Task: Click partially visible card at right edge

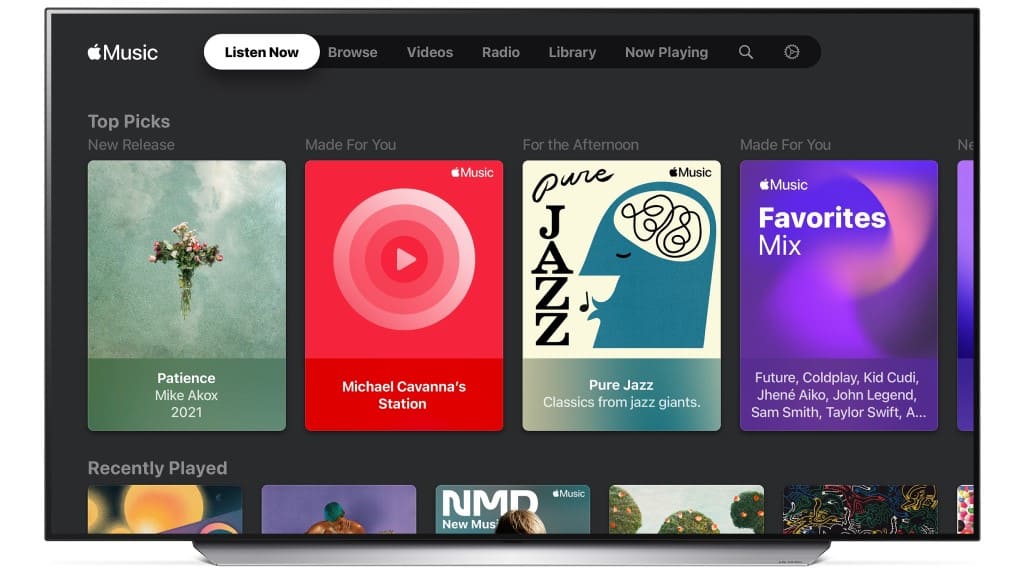Action: (965, 295)
